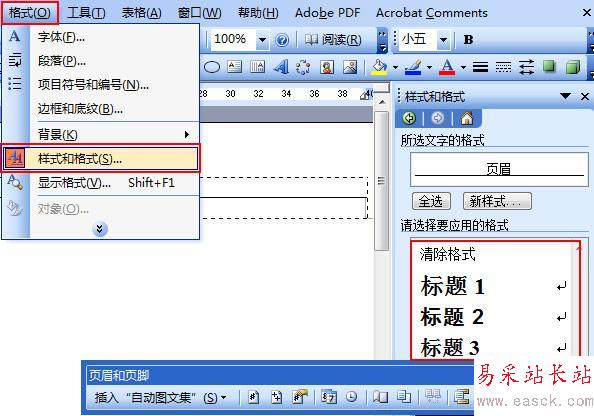594x416 pixels.
Task: Insert page number in header toolbar
Action: coord(253,397)
